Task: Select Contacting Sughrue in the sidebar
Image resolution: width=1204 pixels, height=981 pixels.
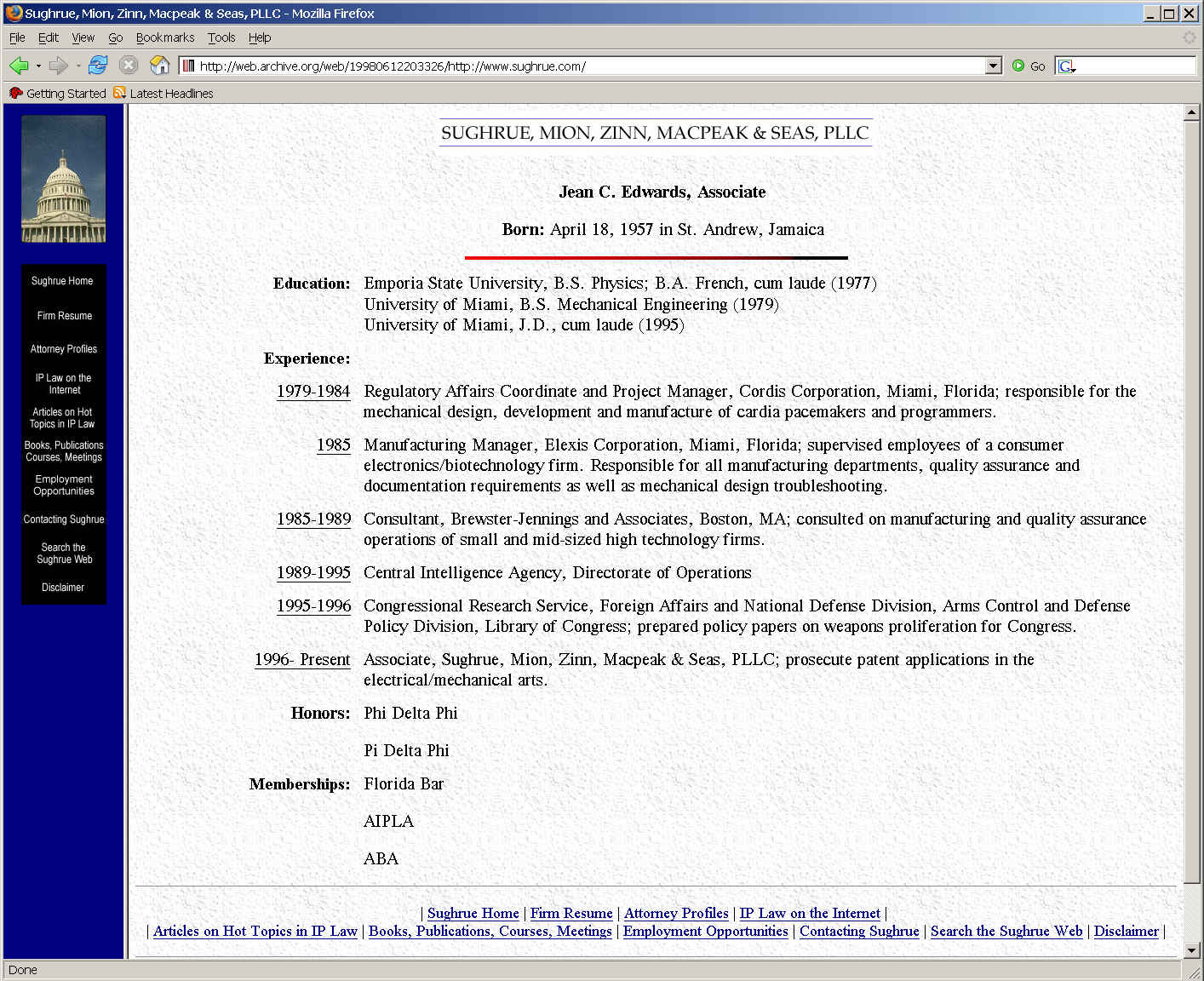Action: (64, 519)
